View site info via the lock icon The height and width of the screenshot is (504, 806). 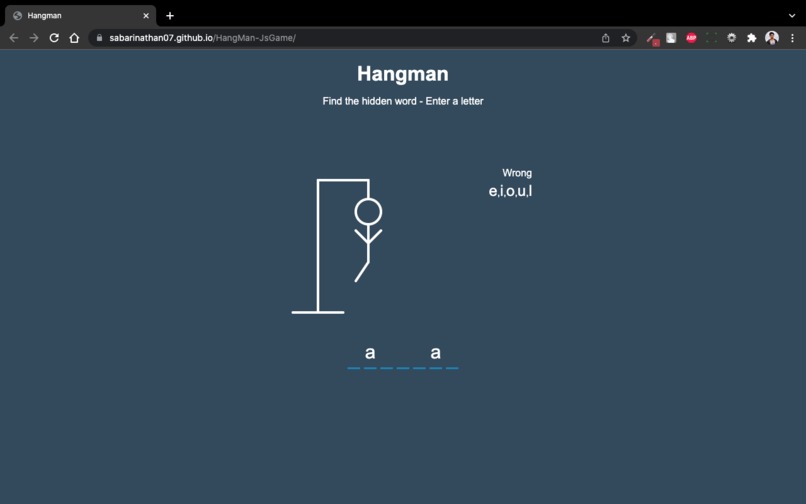click(x=99, y=38)
